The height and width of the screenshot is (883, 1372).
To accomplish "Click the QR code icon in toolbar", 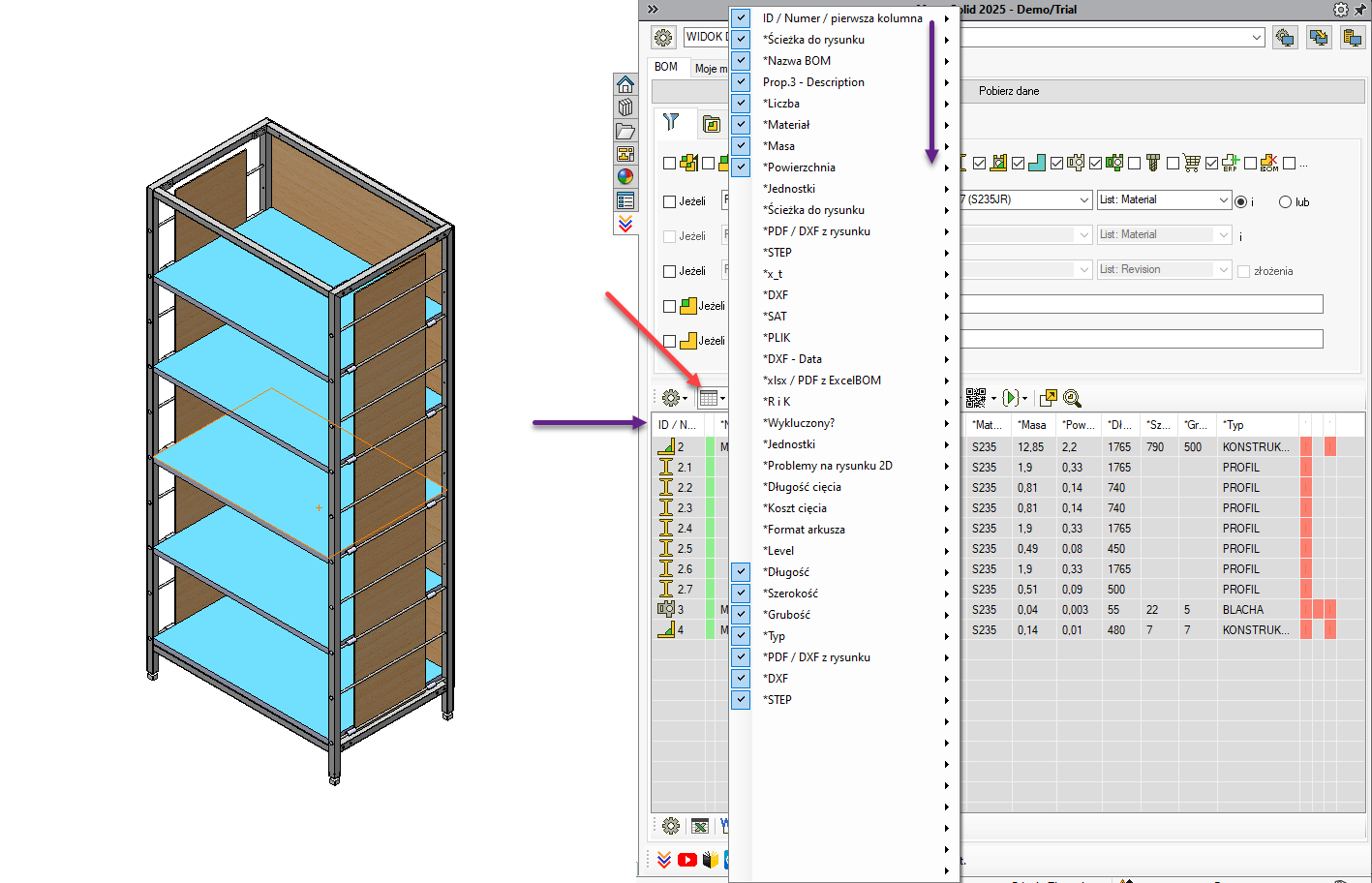I will click(x=975, y=398).
